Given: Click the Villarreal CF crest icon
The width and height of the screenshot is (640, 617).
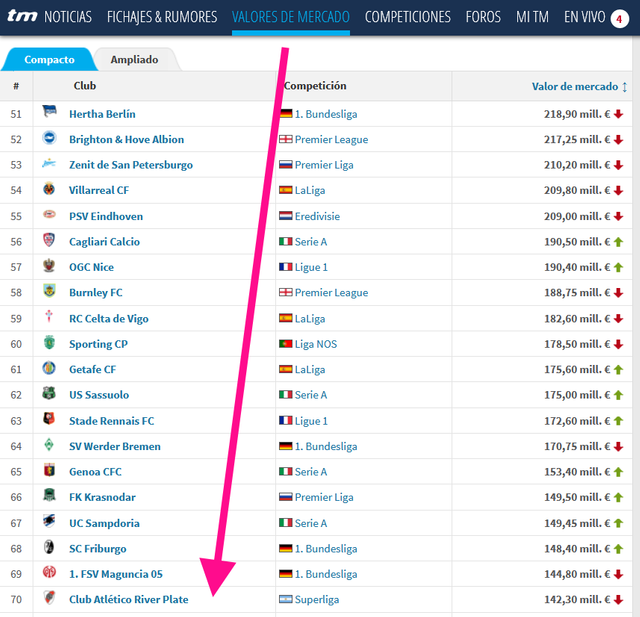Looking at the screenshot, I should click(x=49, y=189).
